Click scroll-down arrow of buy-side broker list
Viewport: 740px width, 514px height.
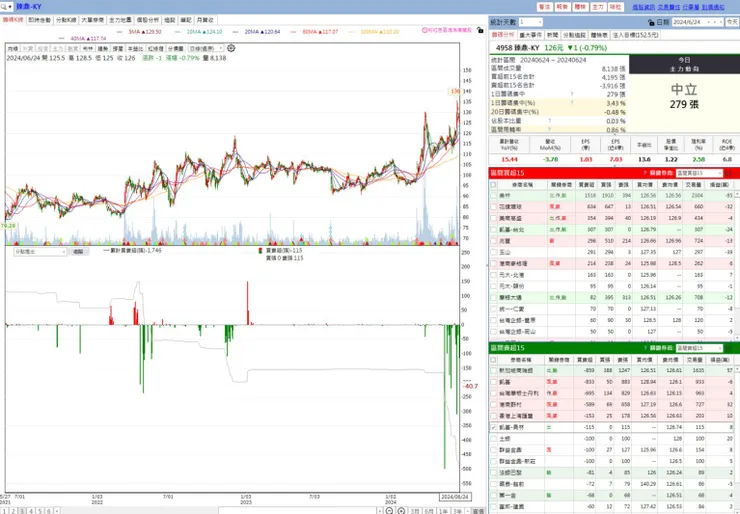737,337
